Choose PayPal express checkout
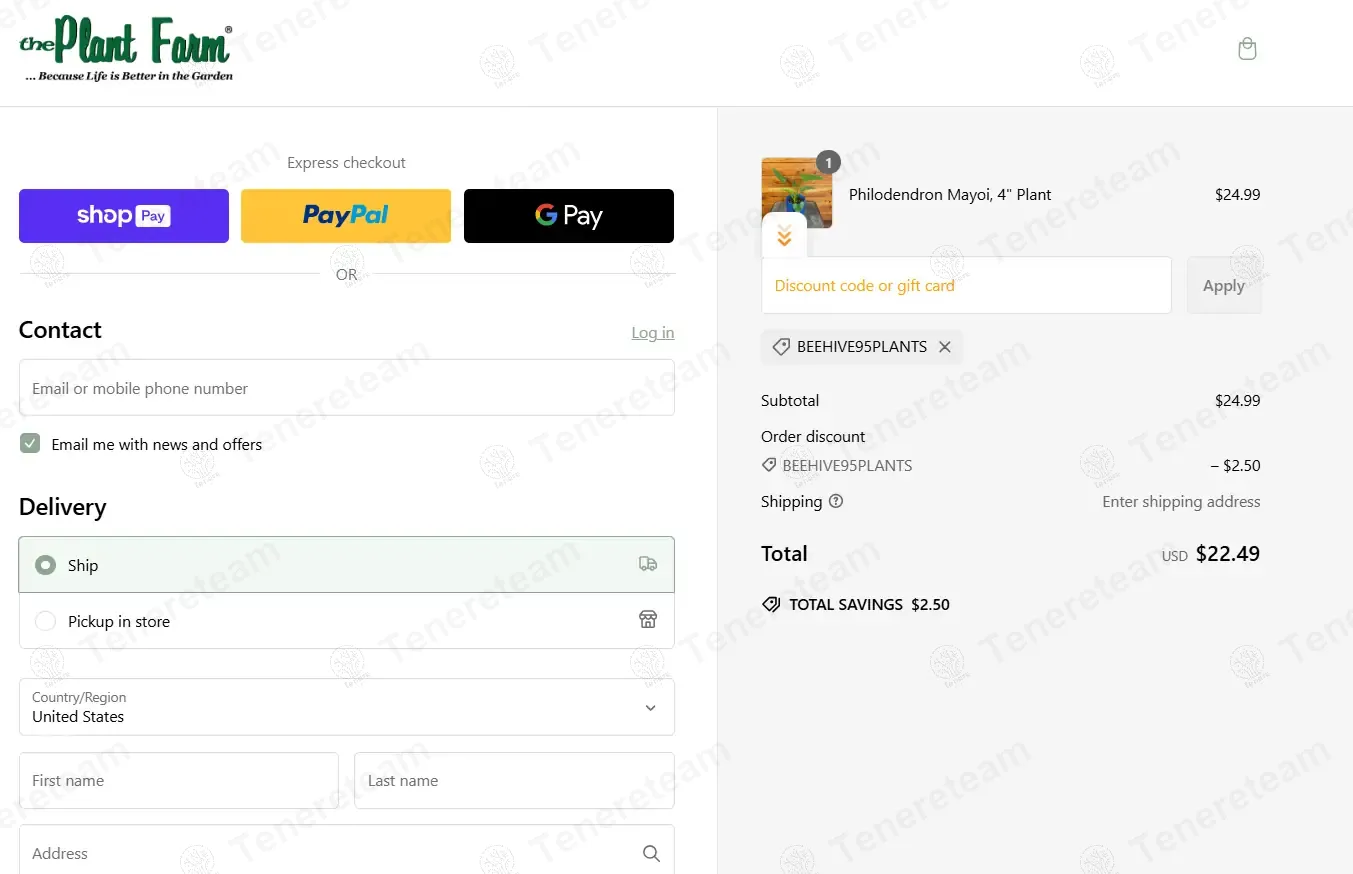The height and width of the screenshot is (874, 1353). pyautogui.click(x=346, y=216)
